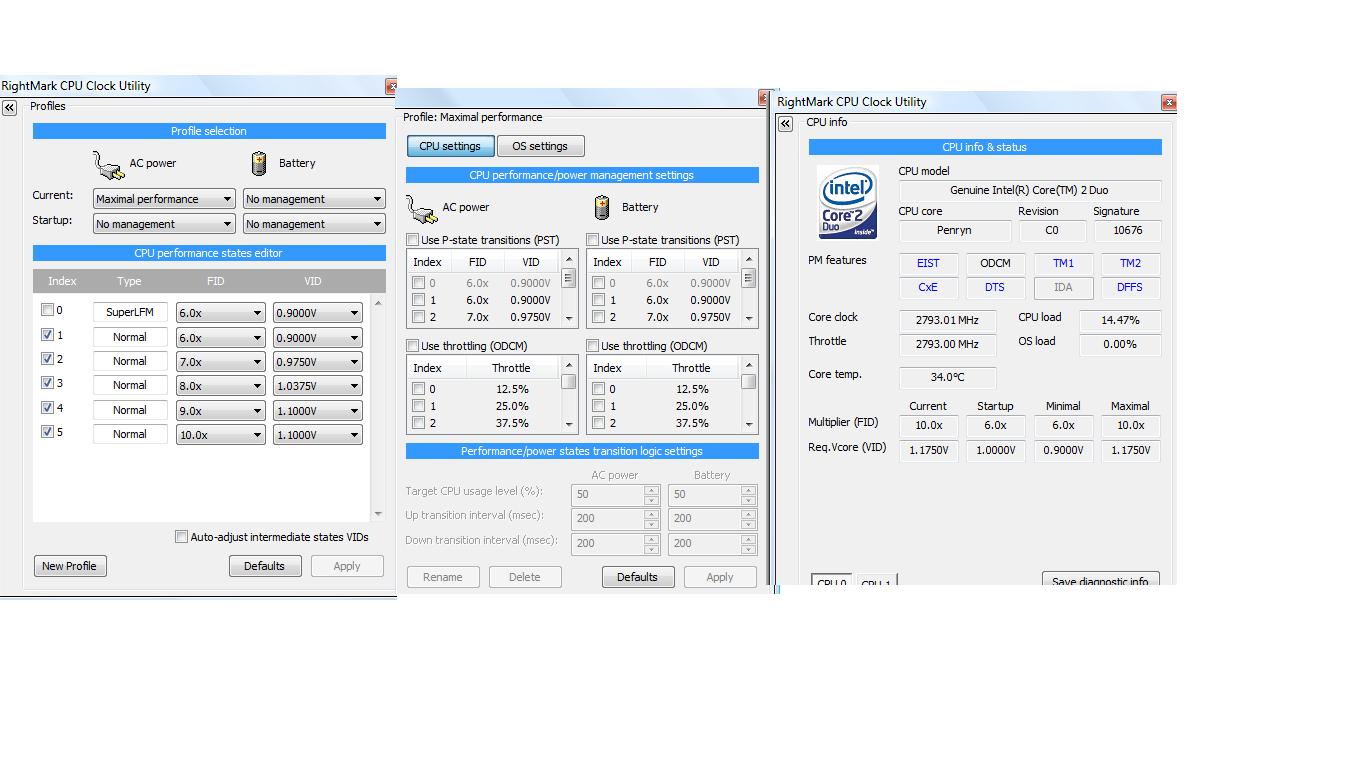1366x768 pixels.
Task: Switch to CPU settings tab
Action: 450,146
